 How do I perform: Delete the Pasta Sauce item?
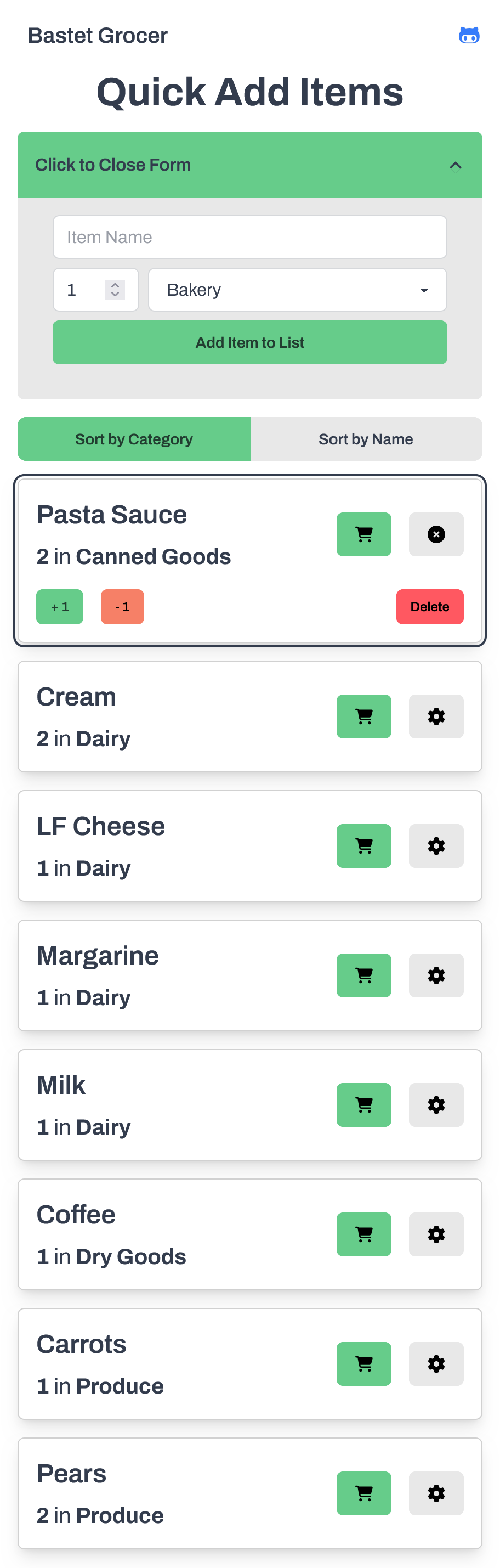429,607
